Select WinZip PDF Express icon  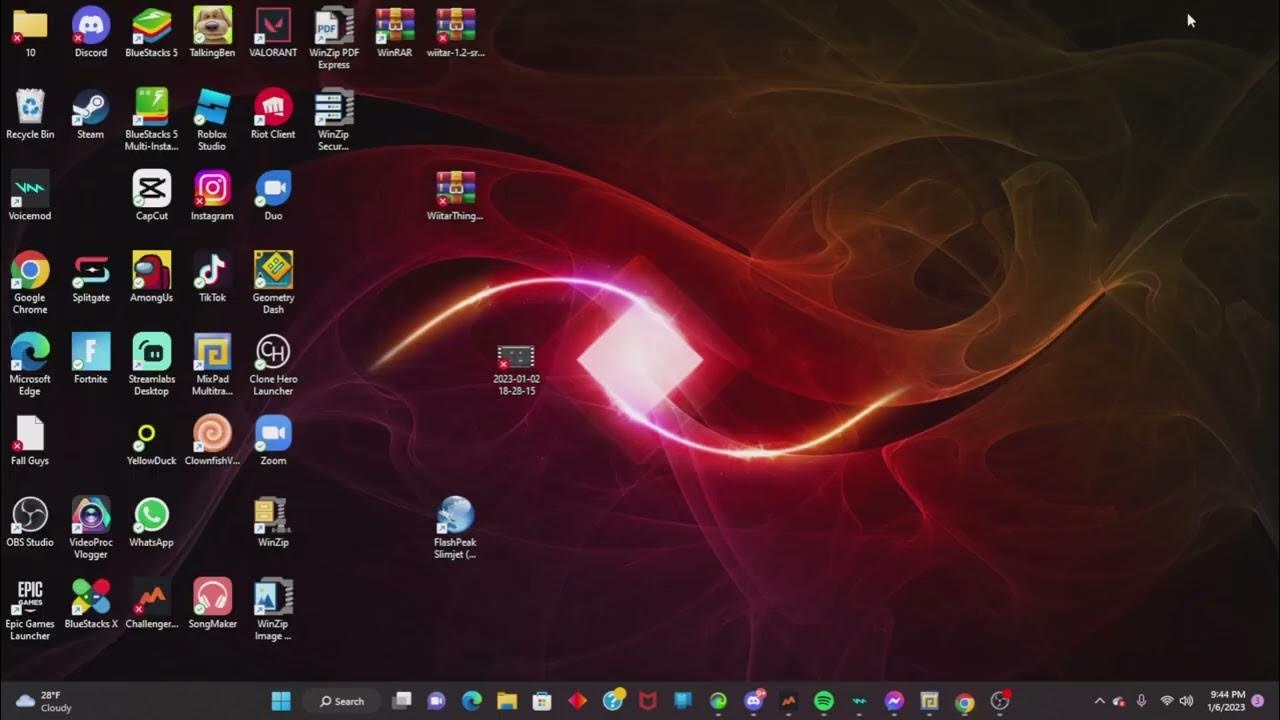(x=334, y=38)
